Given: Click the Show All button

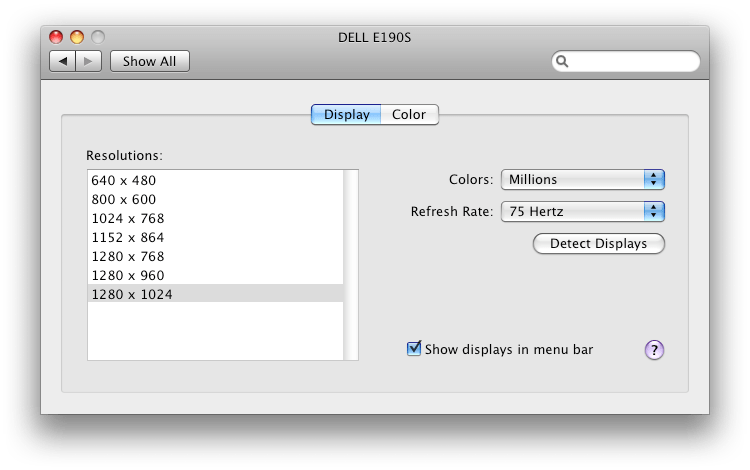Looking at the screenshot, I should [x=150, y=61].
